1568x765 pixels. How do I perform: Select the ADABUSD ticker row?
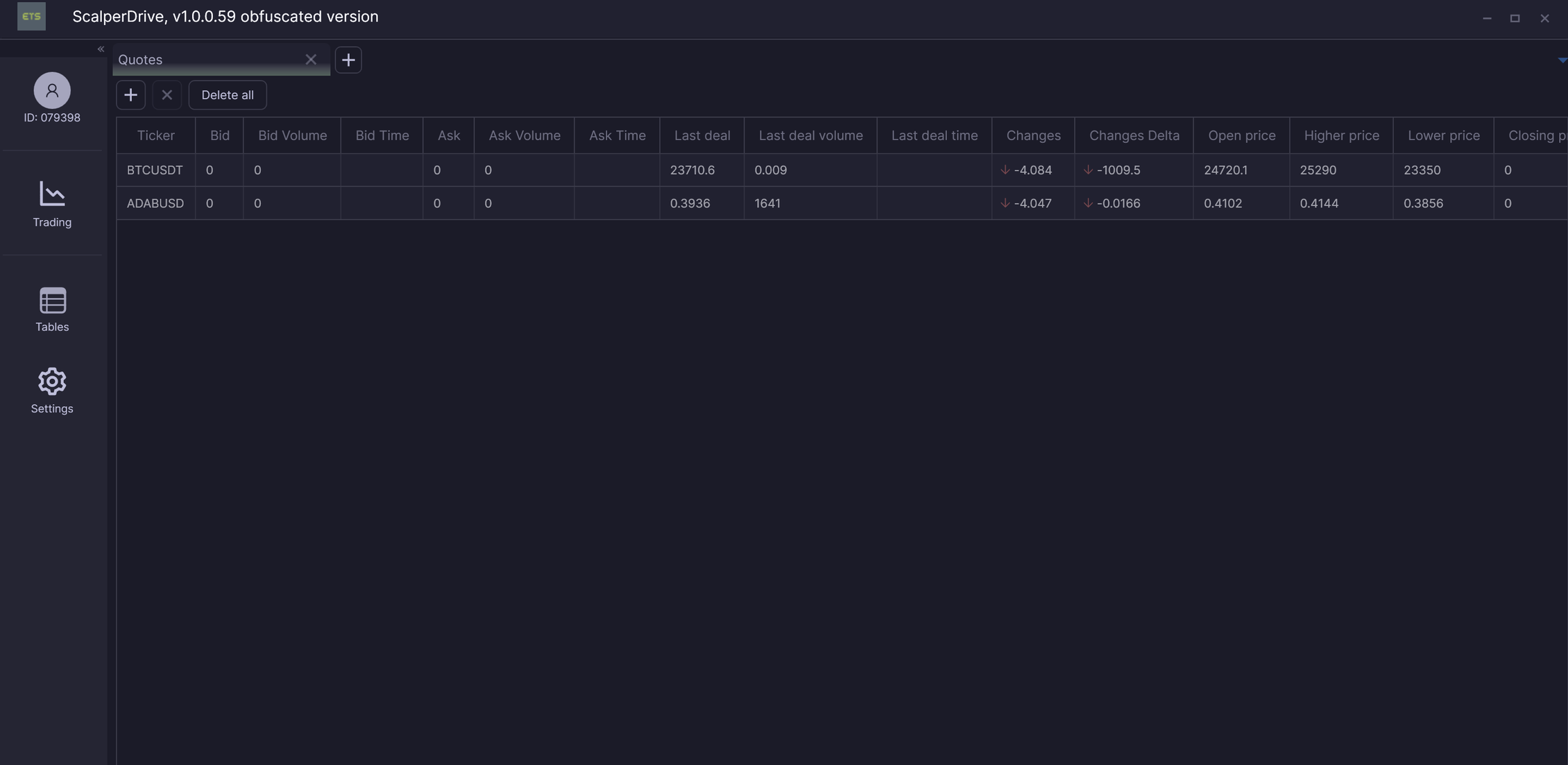(155, 203)
